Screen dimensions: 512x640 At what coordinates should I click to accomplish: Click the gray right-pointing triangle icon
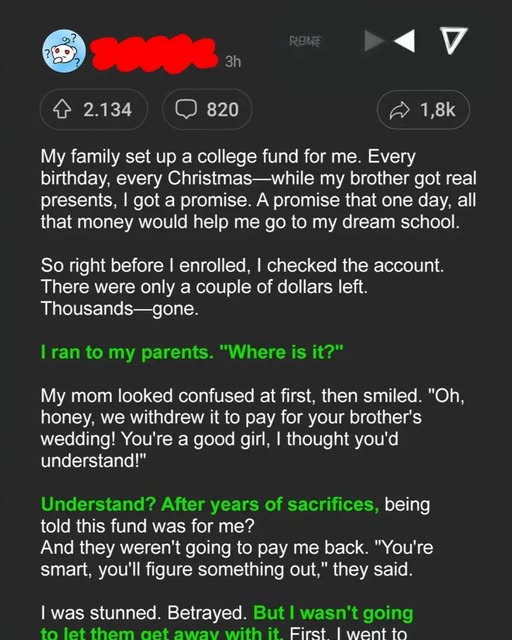(x=374, y=40)
